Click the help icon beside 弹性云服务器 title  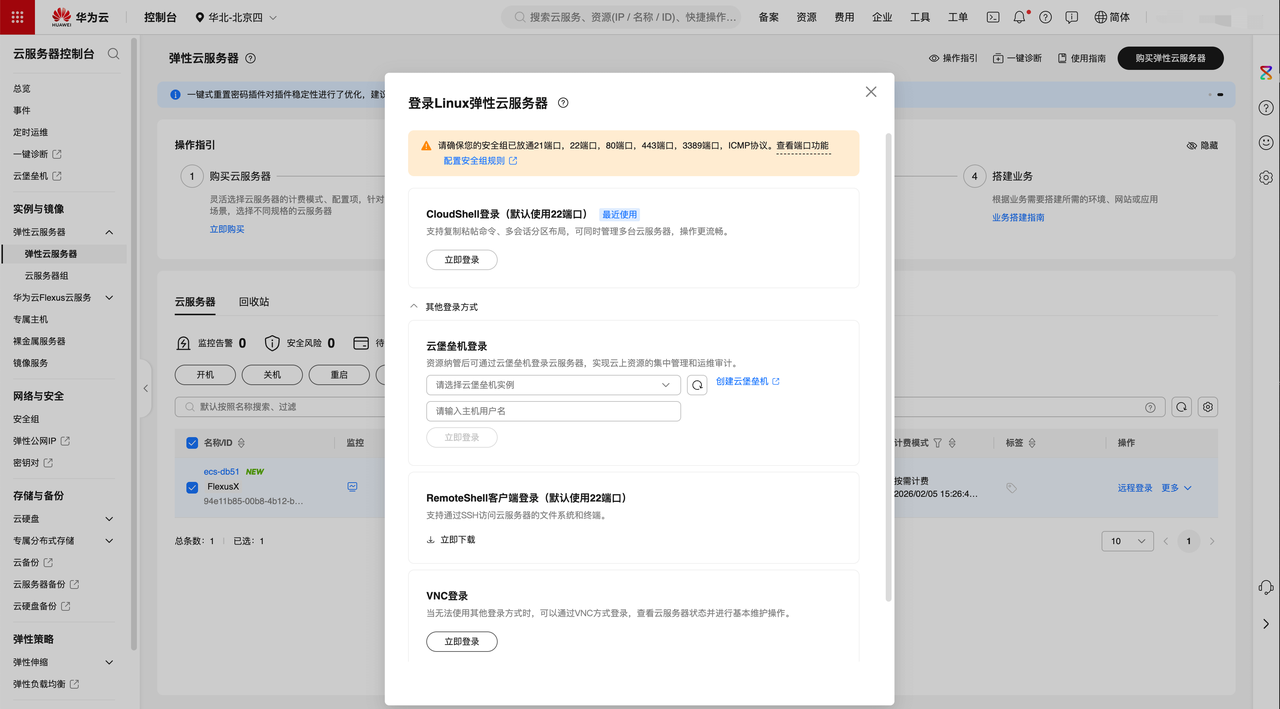click(250, 59)
